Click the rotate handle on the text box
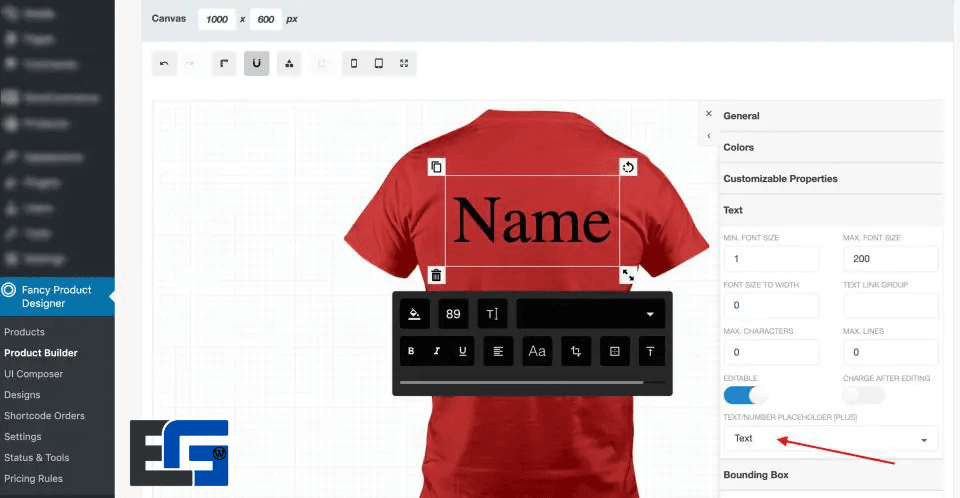The image size is (960, 498). pos(628,167)
